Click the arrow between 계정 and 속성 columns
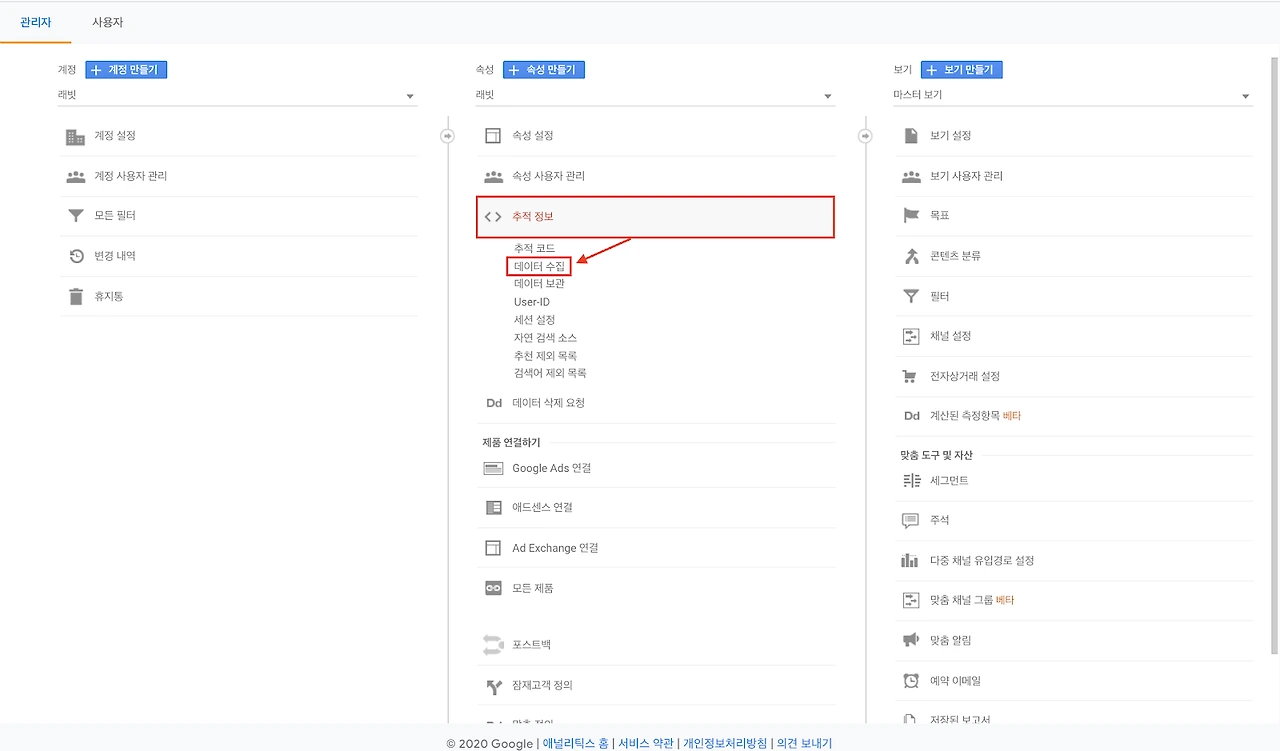Image resolution: width=1280 pixels, height=751 pixels. click(447, 136)
